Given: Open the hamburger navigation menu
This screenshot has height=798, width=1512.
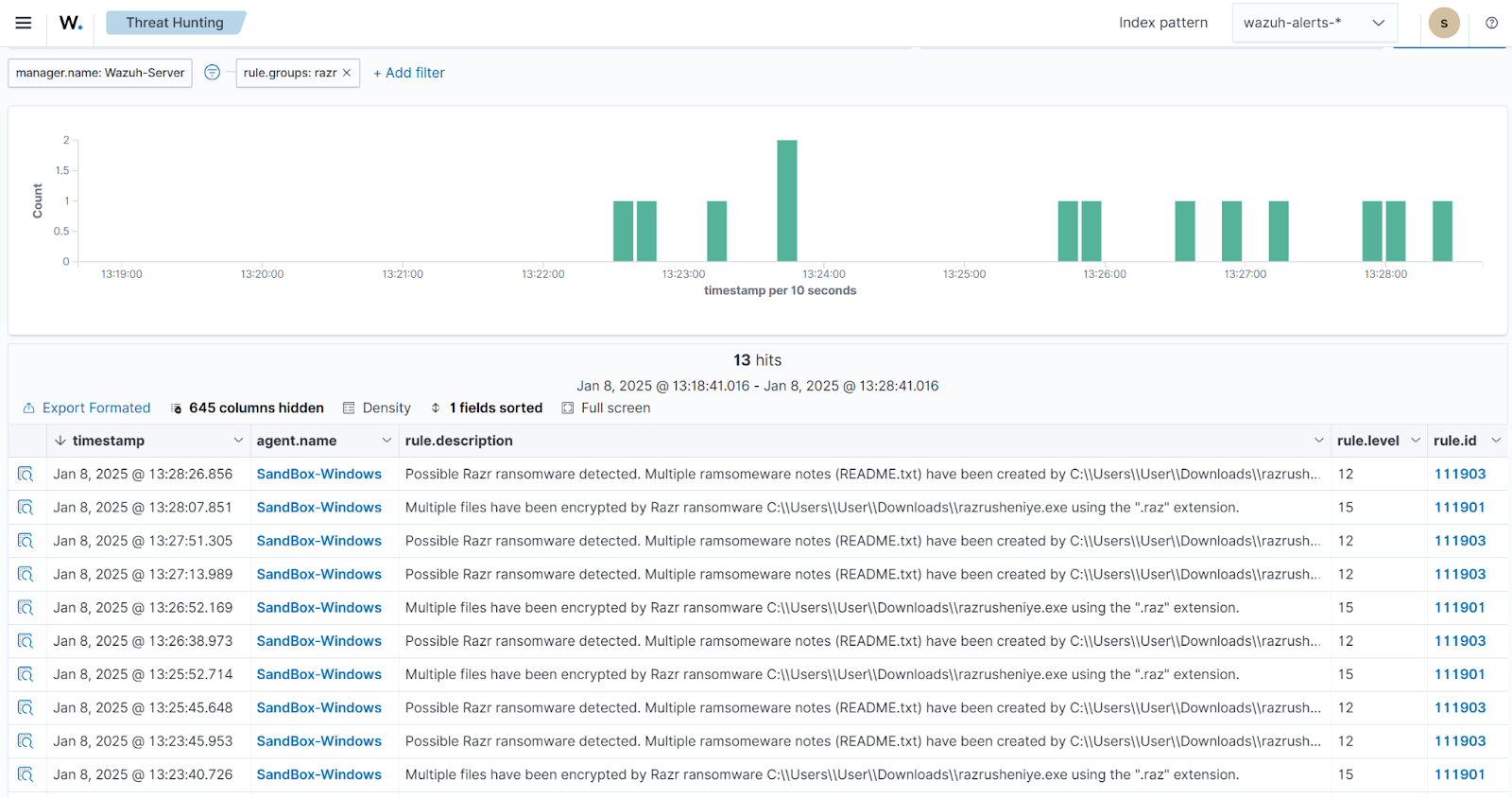Looking at the screenshot, I should [x=24, y=23].
